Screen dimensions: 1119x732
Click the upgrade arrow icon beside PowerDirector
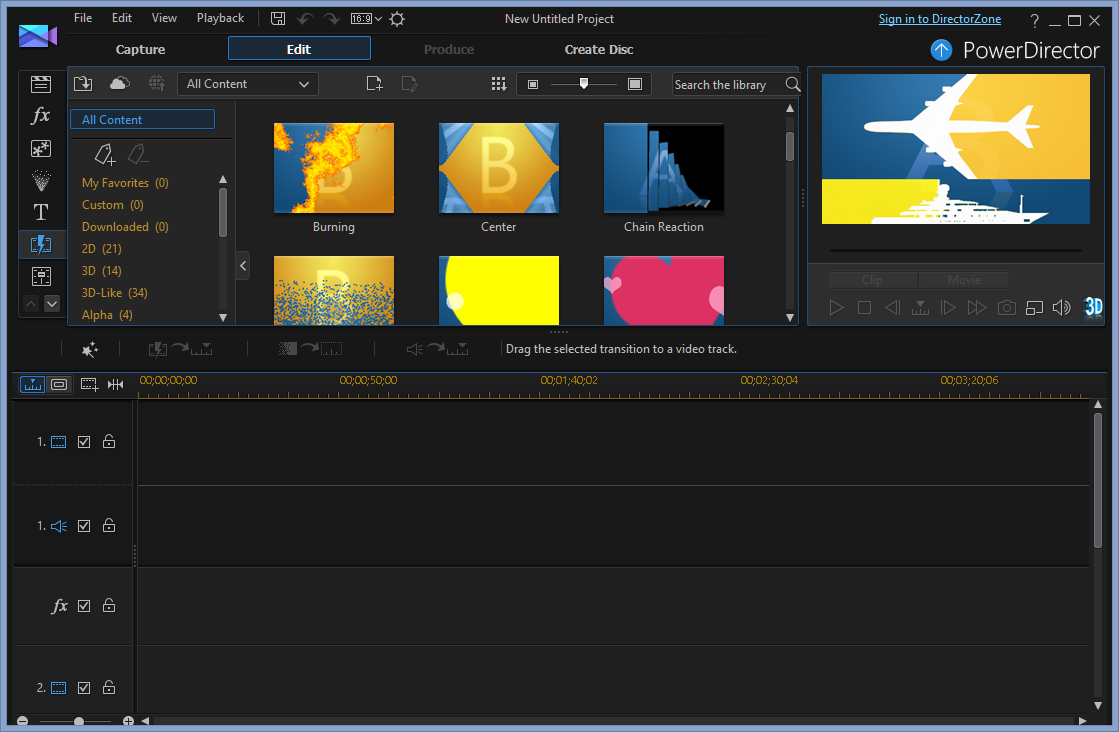coord(941,50)
